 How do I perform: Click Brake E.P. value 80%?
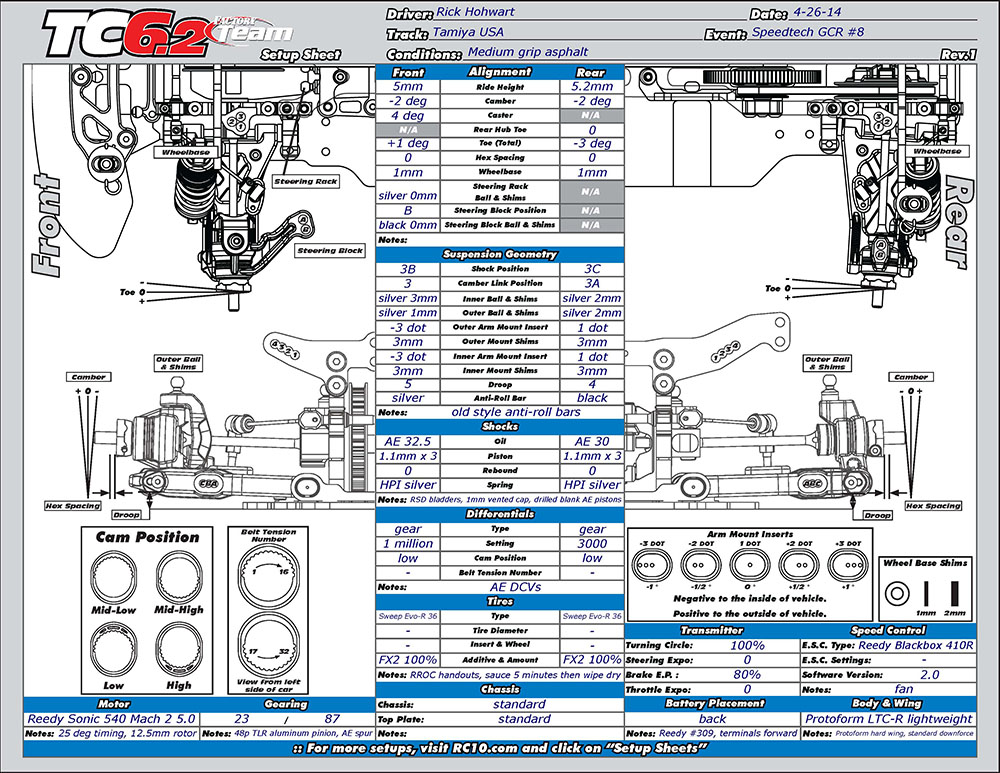click(x=747, y=675)
